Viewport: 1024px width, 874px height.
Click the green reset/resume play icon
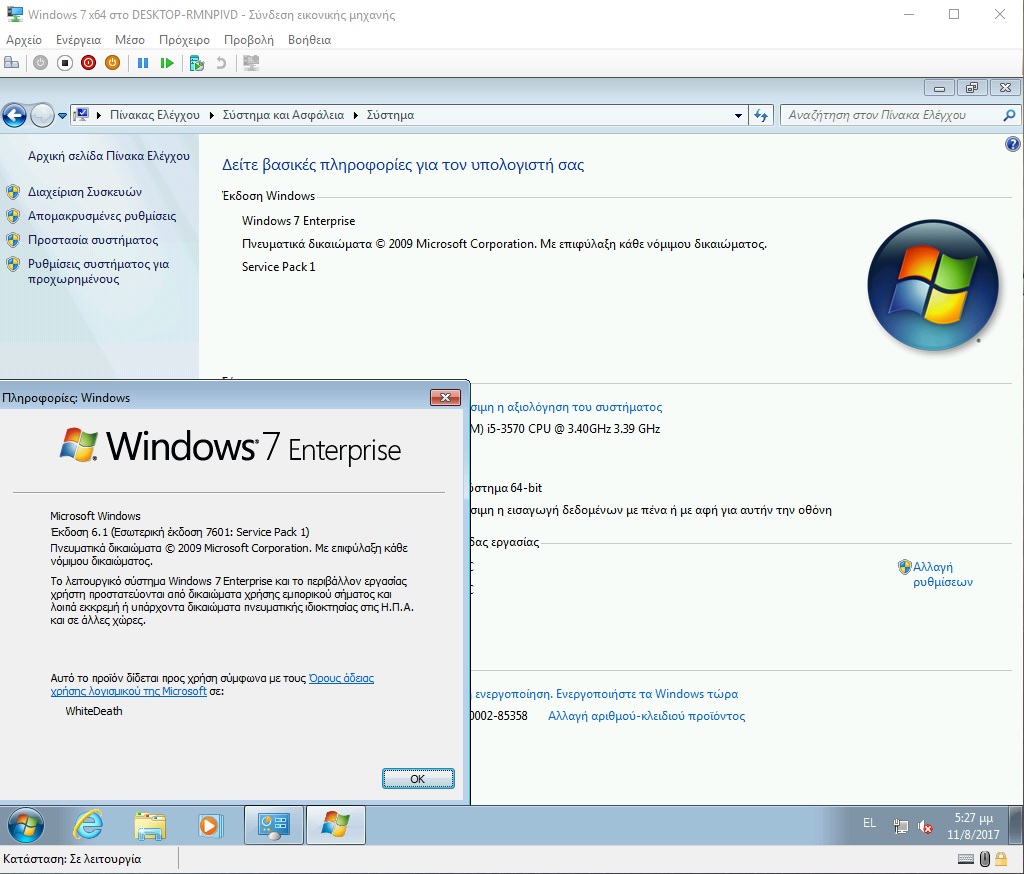tap(167, 63)
